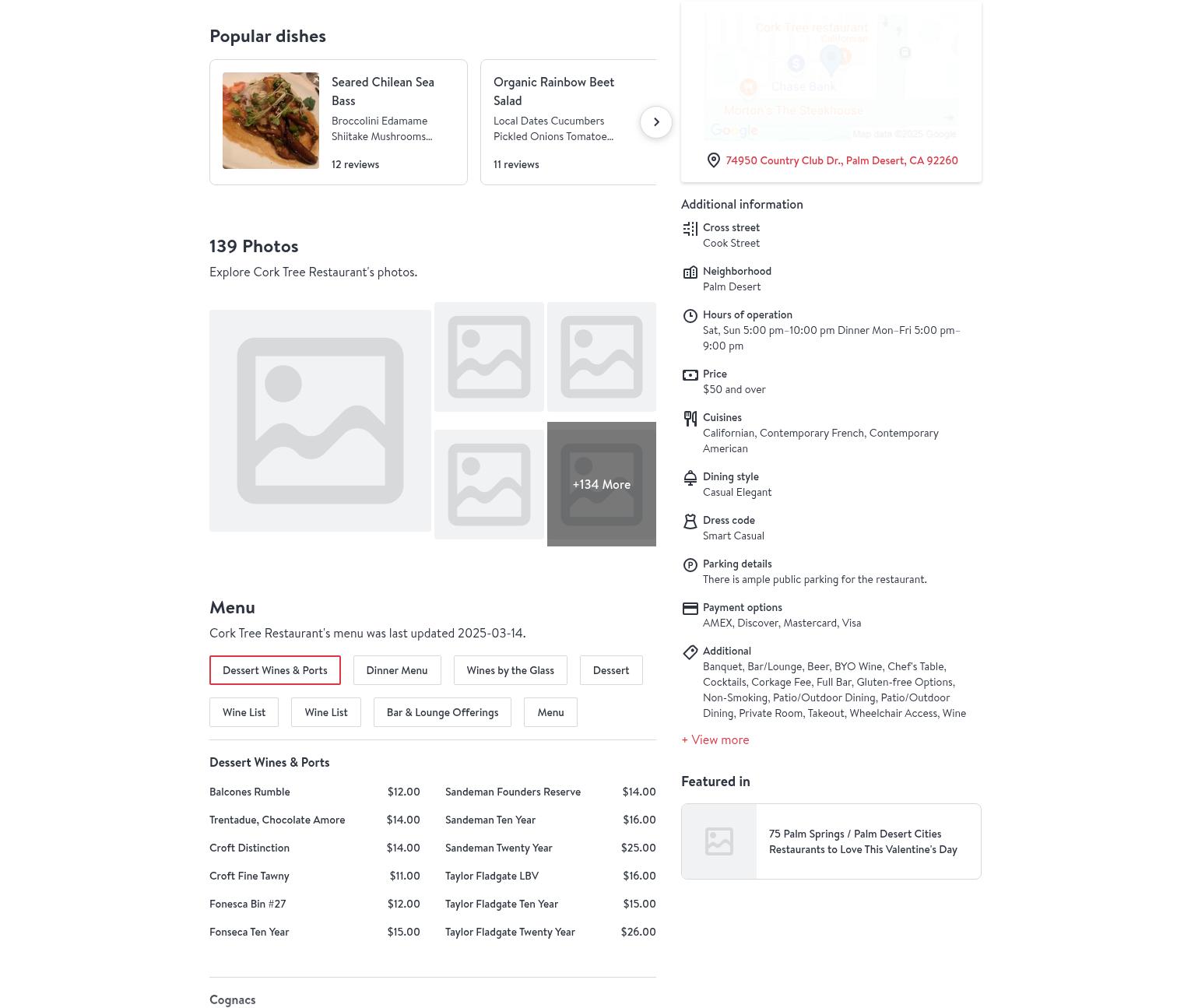The image size is (1191, 1008).
Task: Click the clock icon for Hours of operation
Action: click(690, 316)
